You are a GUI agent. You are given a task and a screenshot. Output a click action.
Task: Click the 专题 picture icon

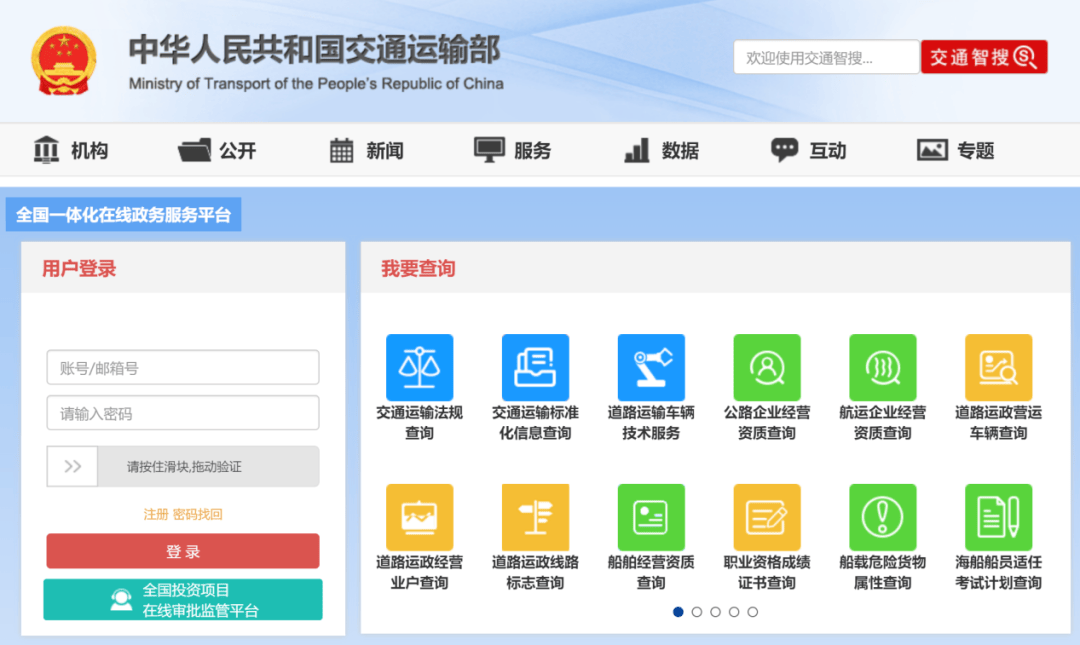(932, 150)
